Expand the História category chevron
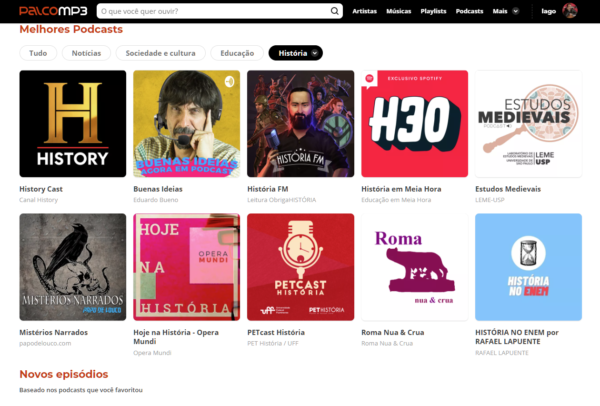600x406 pixels. [316, 53]
